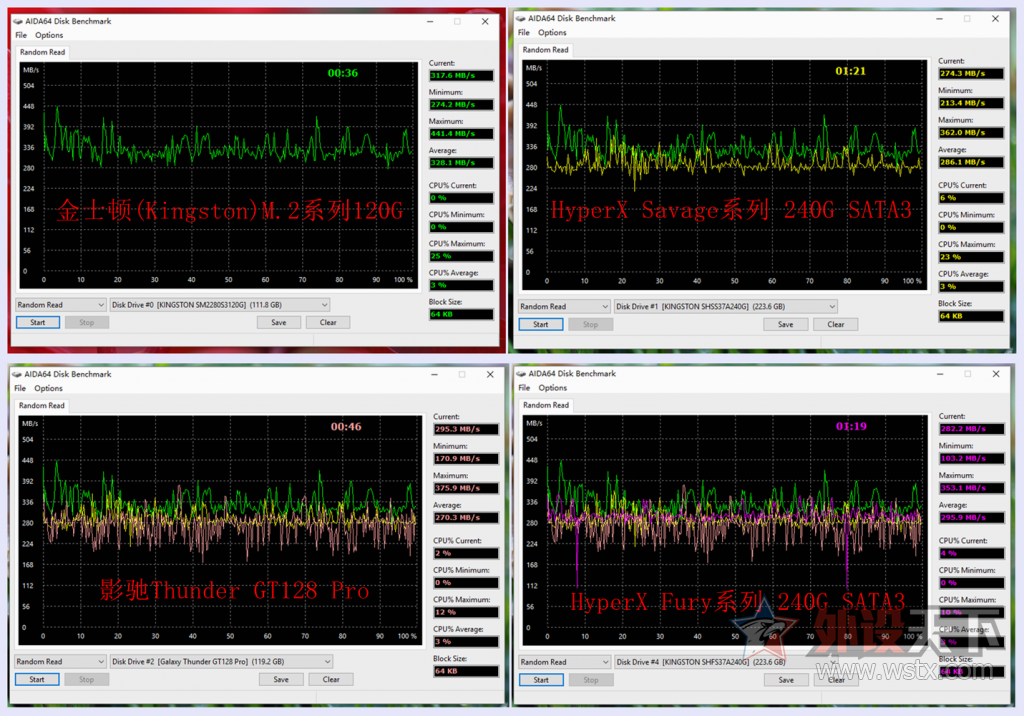Viewport: 1024px width, 716px height.
Task: Minimize the SHFS37A240G benchmark window
Action: click(x=940, y=374)
